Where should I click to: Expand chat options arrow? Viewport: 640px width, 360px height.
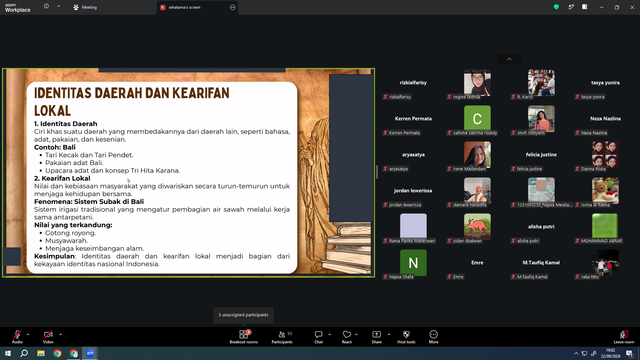[x=329, y=334]
